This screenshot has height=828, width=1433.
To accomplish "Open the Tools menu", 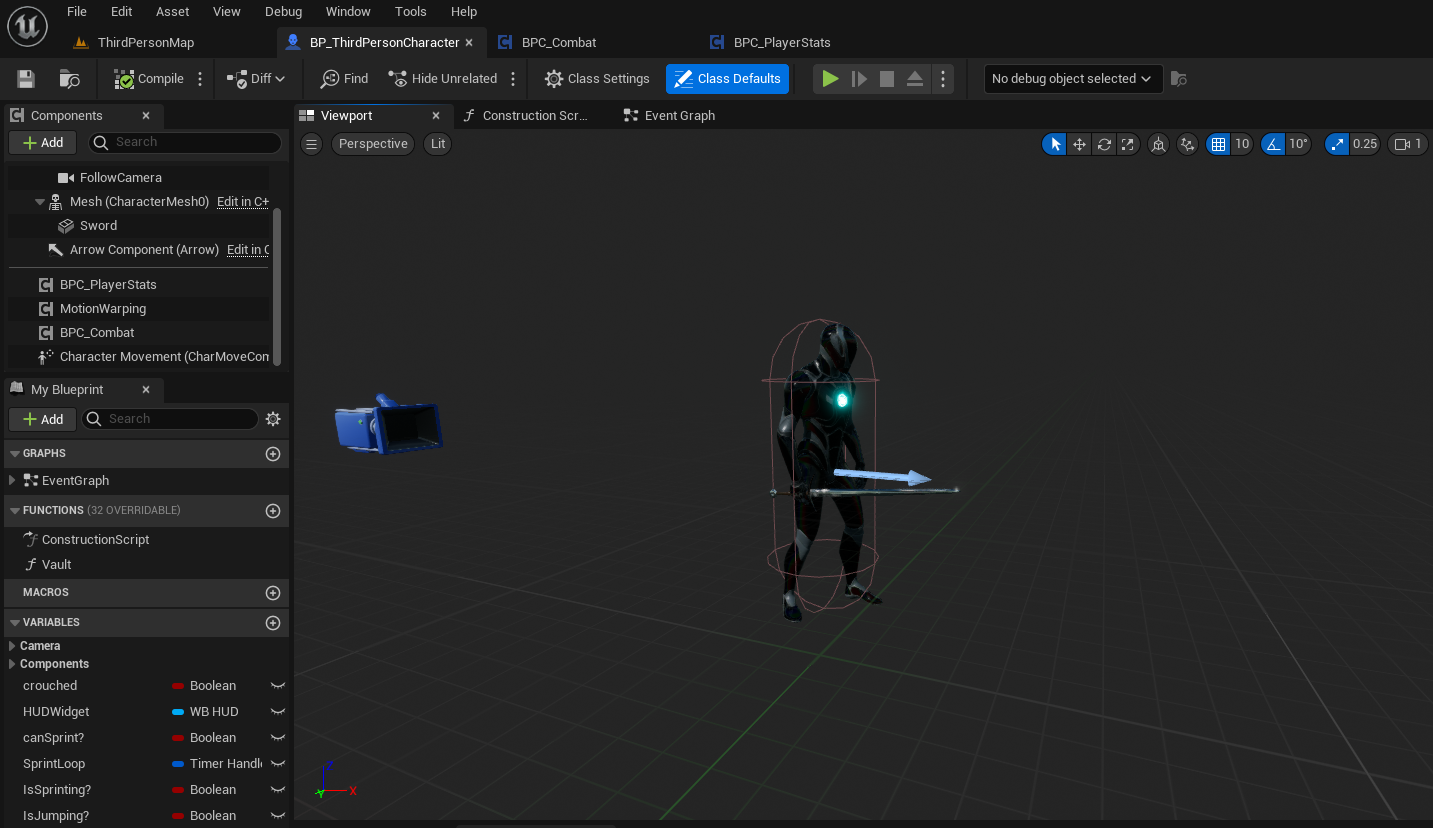I will click(411, 11).
